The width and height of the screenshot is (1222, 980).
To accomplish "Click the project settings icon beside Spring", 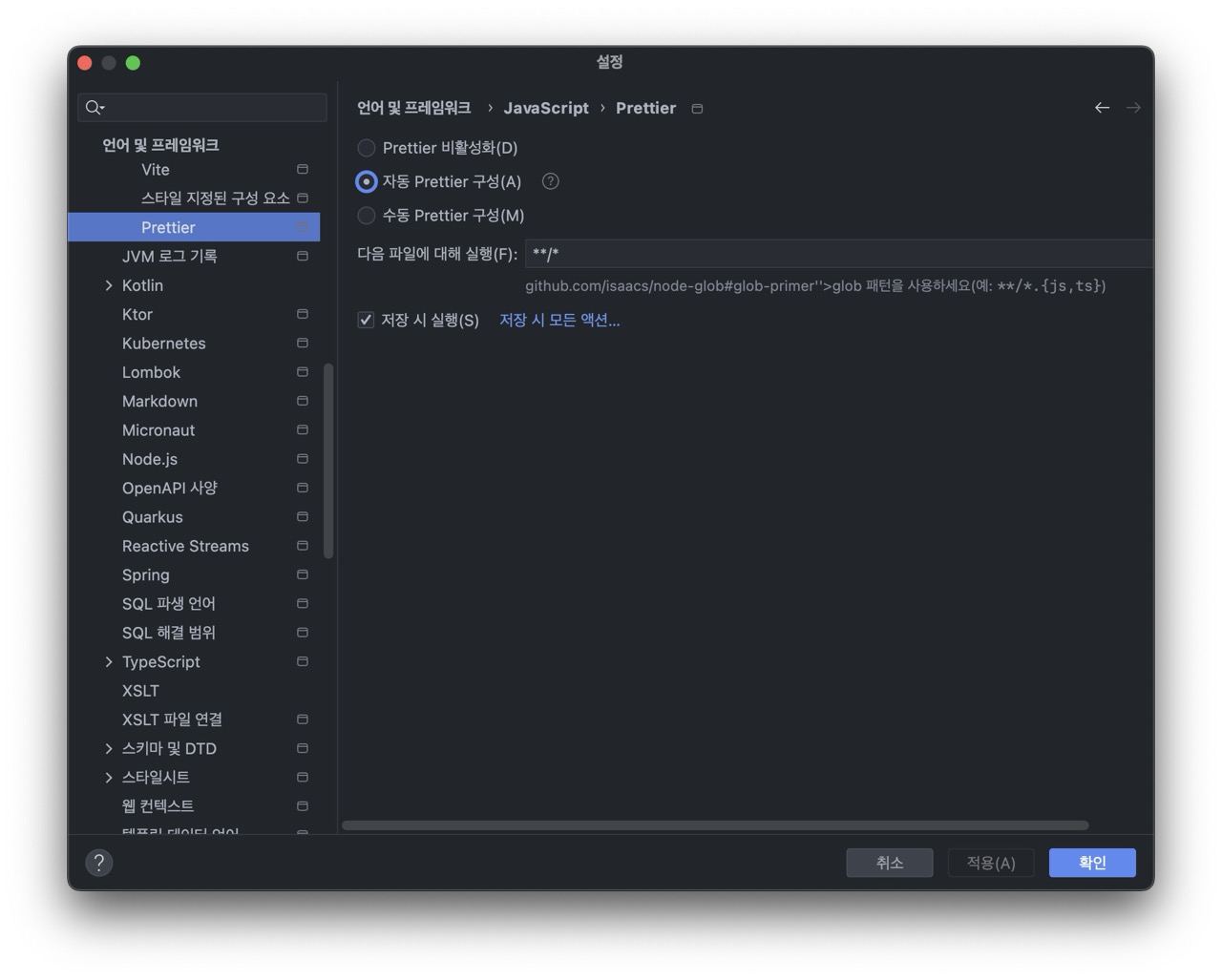I will tap(303, 574).
